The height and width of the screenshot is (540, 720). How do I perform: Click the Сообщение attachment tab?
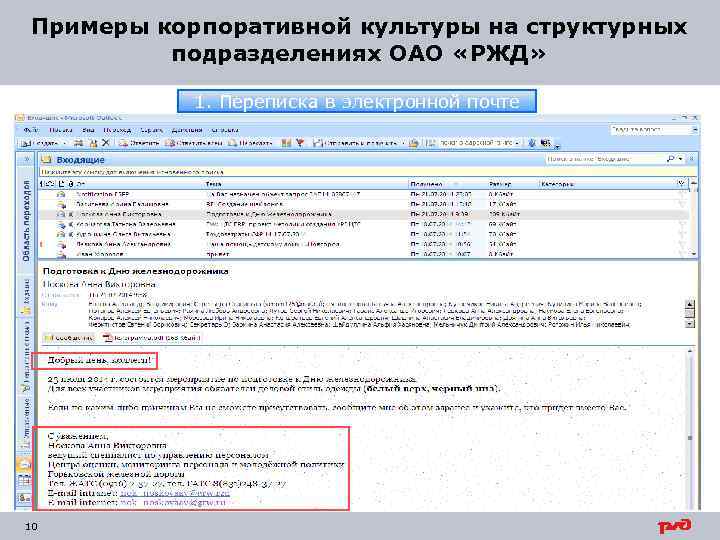pyautogui.click(x=69, y=338)
